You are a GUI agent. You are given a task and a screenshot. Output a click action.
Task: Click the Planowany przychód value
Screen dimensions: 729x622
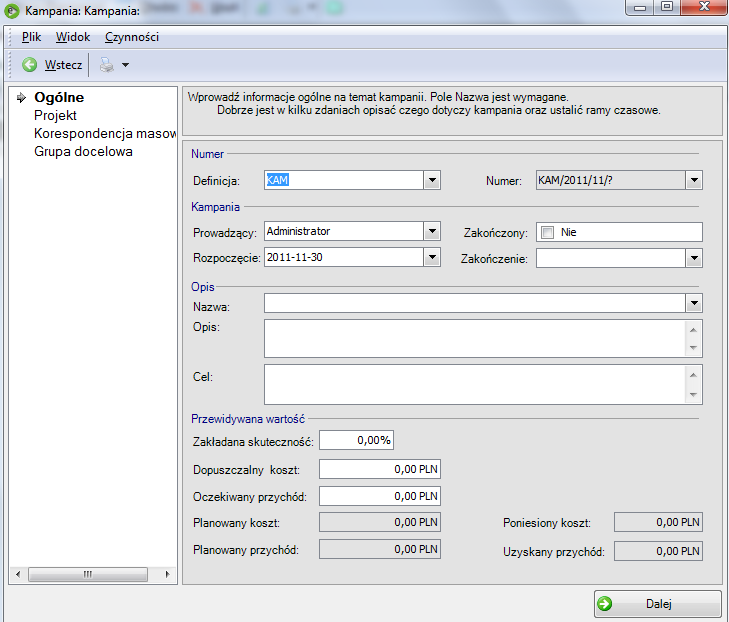[x=380, y=549]
